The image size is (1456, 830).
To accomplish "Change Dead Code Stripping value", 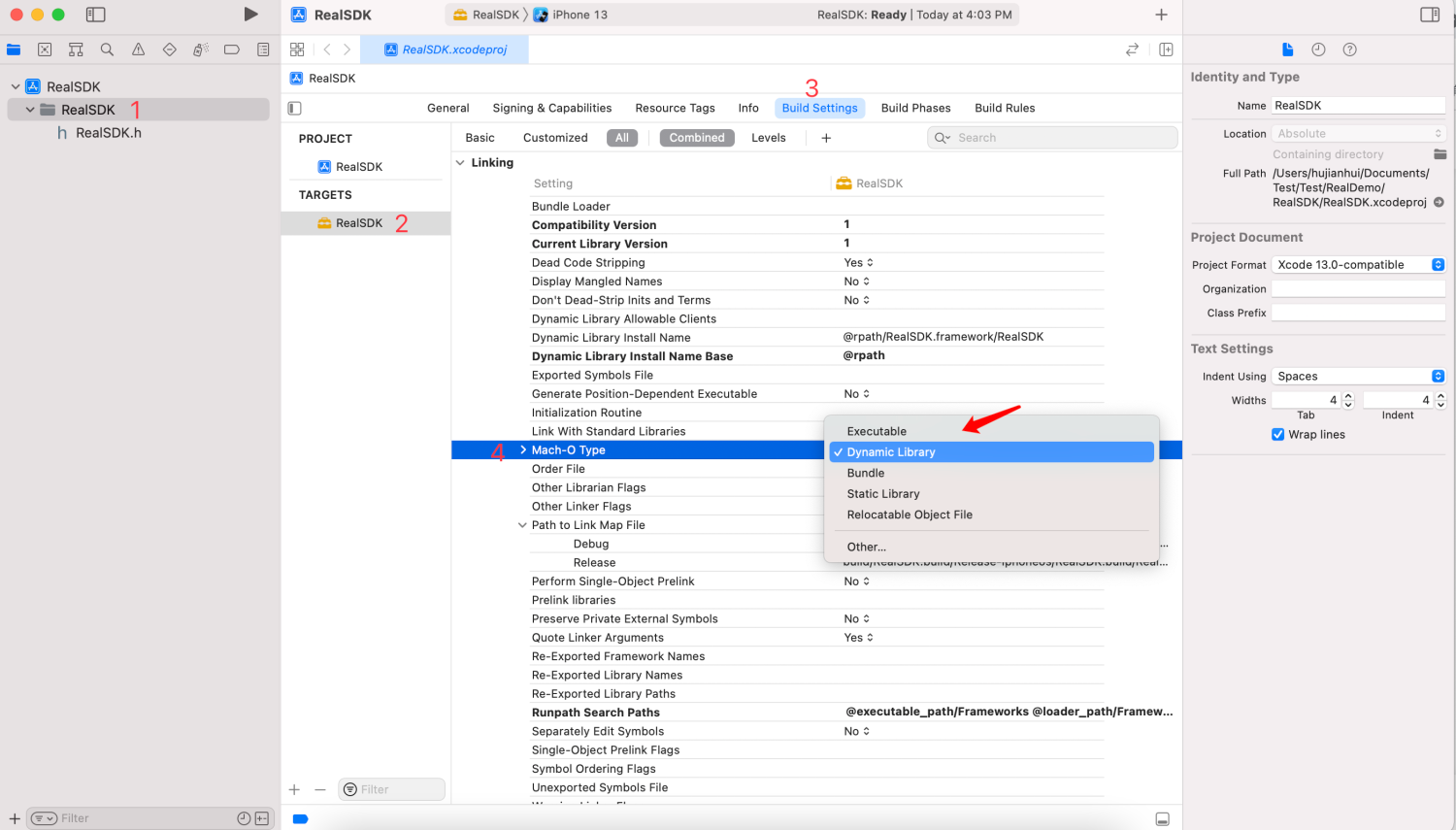I will (858, 262).
